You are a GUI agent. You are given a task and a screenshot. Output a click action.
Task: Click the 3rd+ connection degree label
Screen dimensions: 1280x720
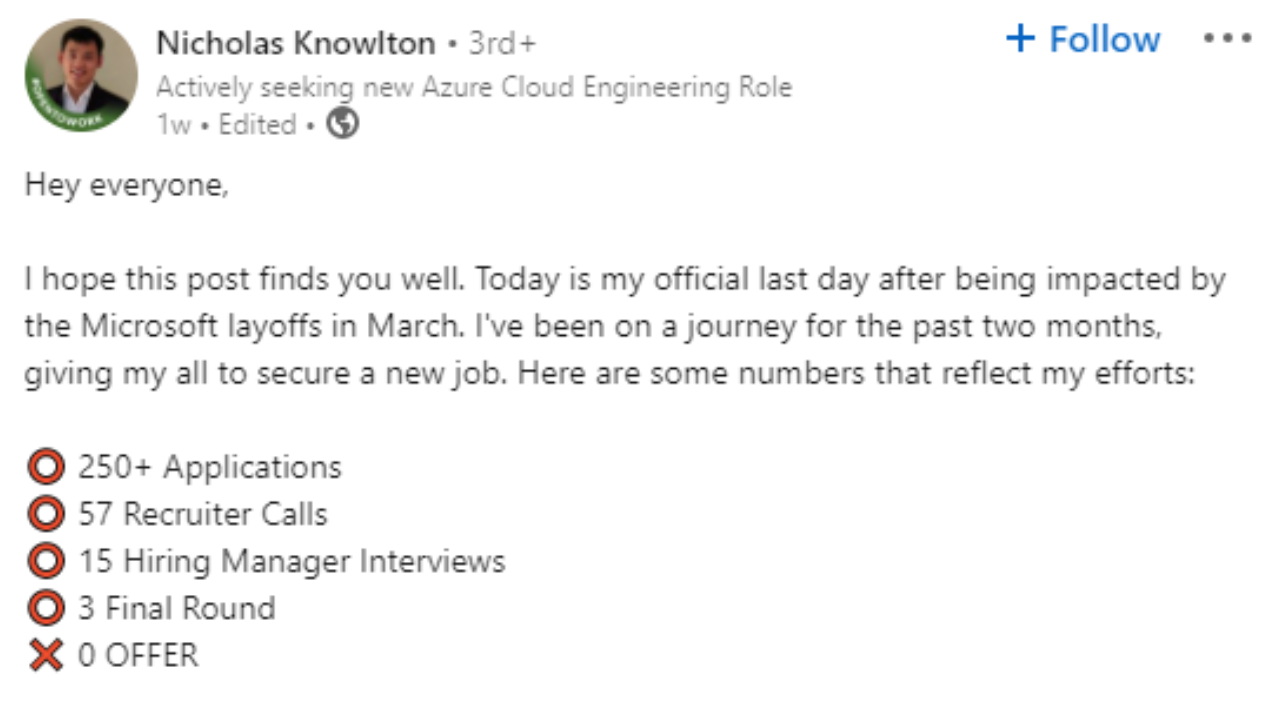(x=502, y=43)
